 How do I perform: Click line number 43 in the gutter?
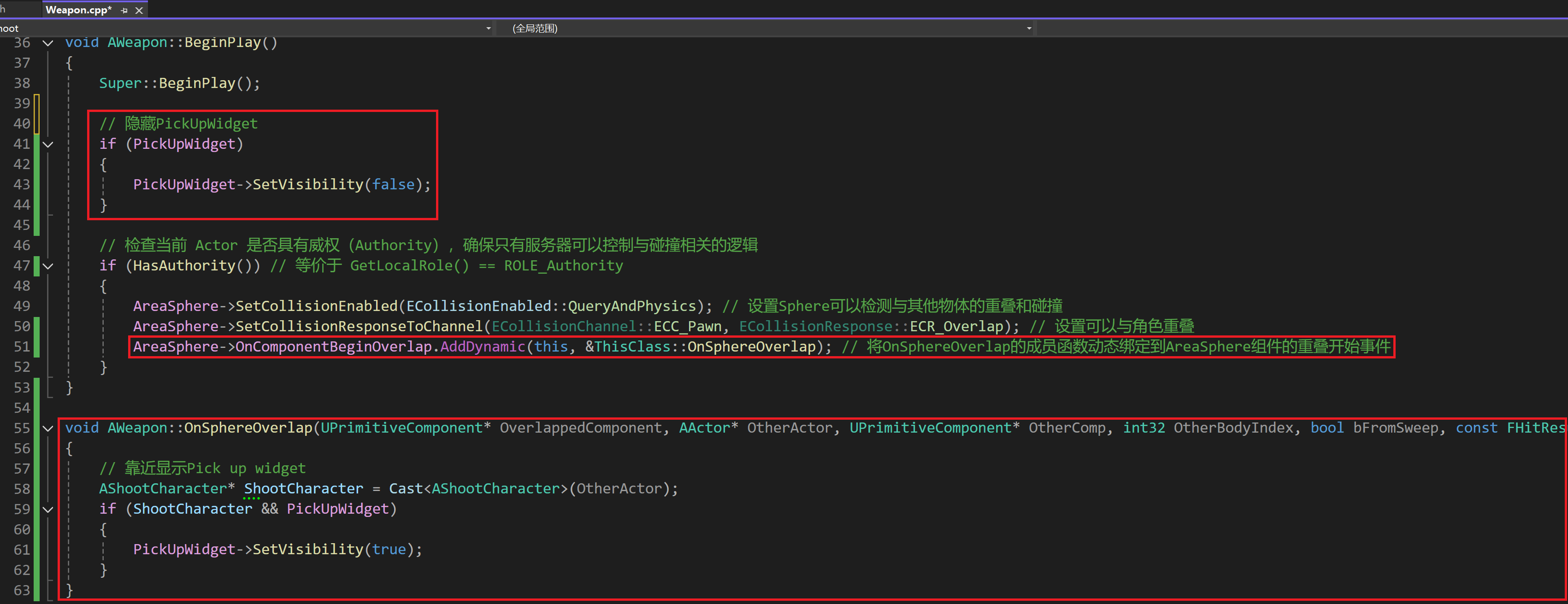click(22, 184)
